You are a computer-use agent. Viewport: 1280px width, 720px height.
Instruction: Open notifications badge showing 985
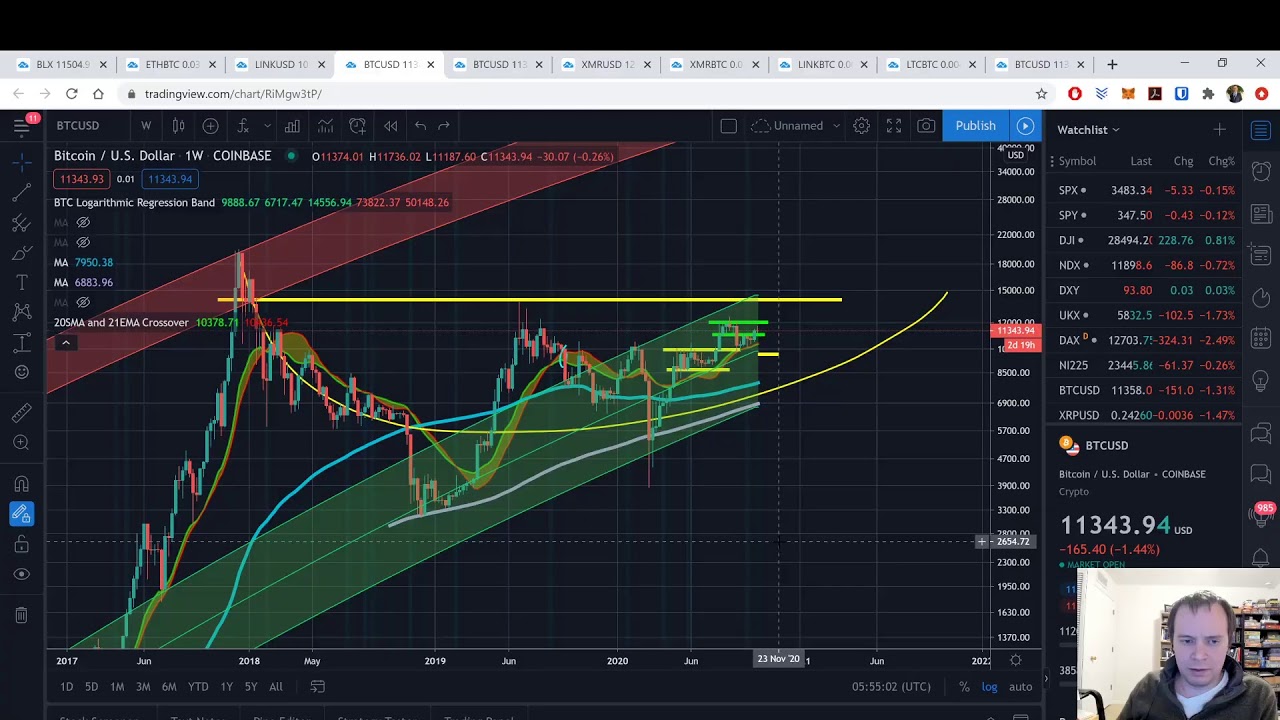click(1263, 514)
